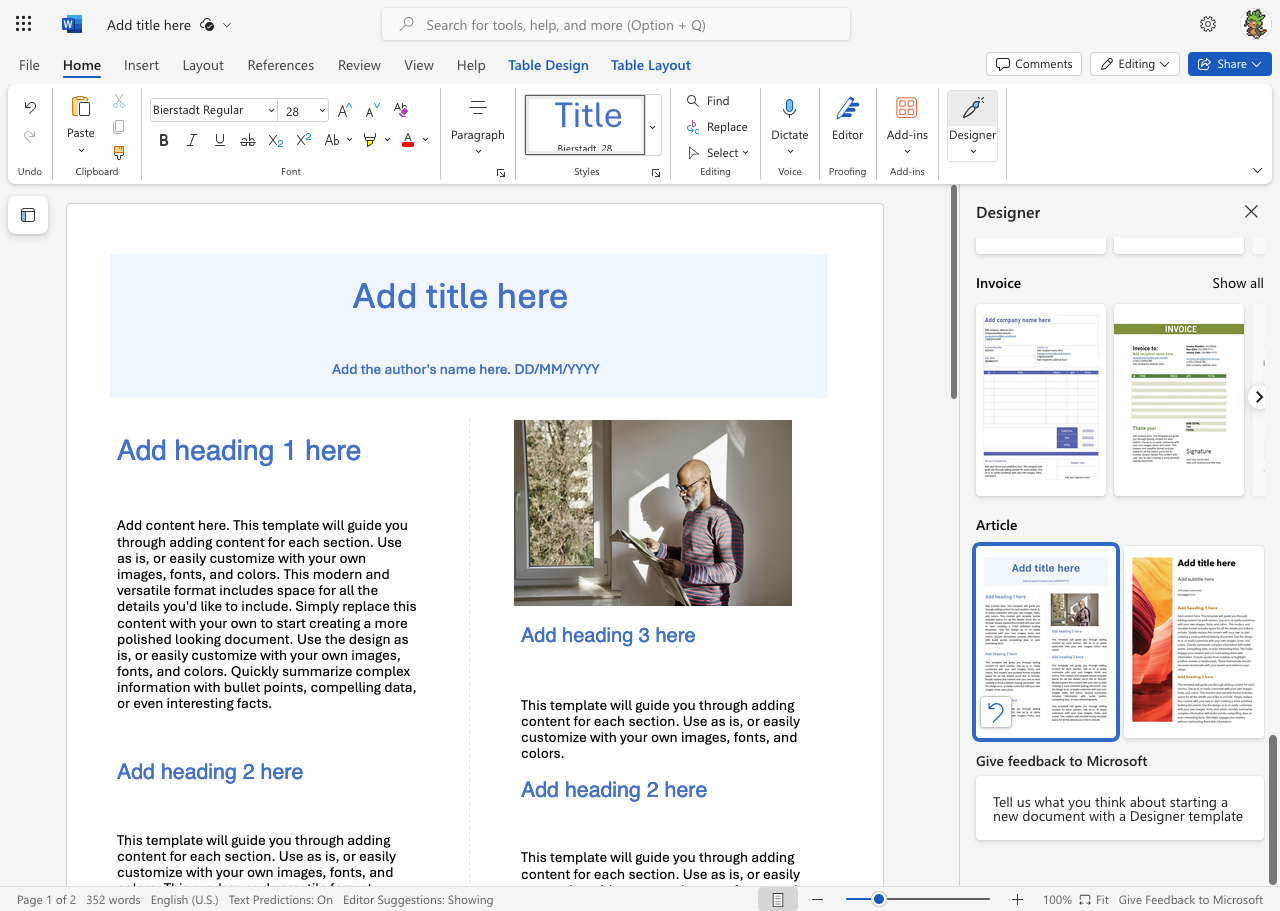Viewport: 1280px width, 911px height.
Task: Expand Paste options arrow
Action: [x=81, y=151]
